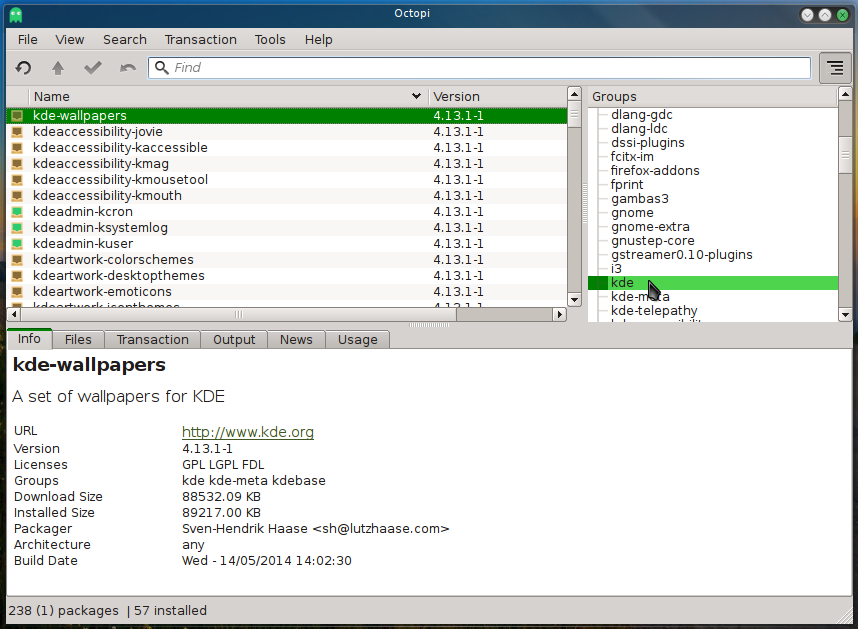The height and width of the screenshot is (629, 858).
Task: Click the package icon beside kde-wallpapers
Action: (18, 116)
